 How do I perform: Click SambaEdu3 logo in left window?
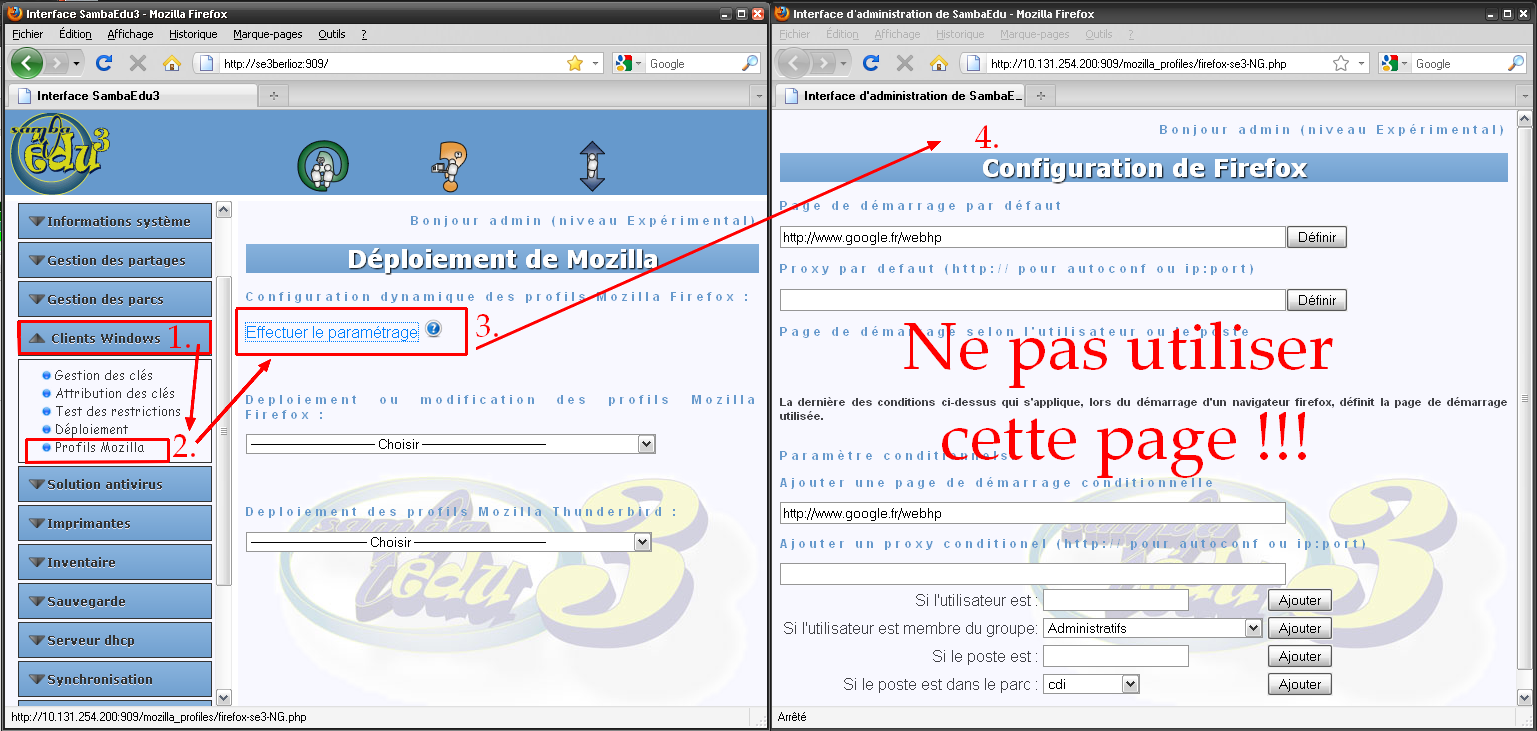click(x=60, y=153)
